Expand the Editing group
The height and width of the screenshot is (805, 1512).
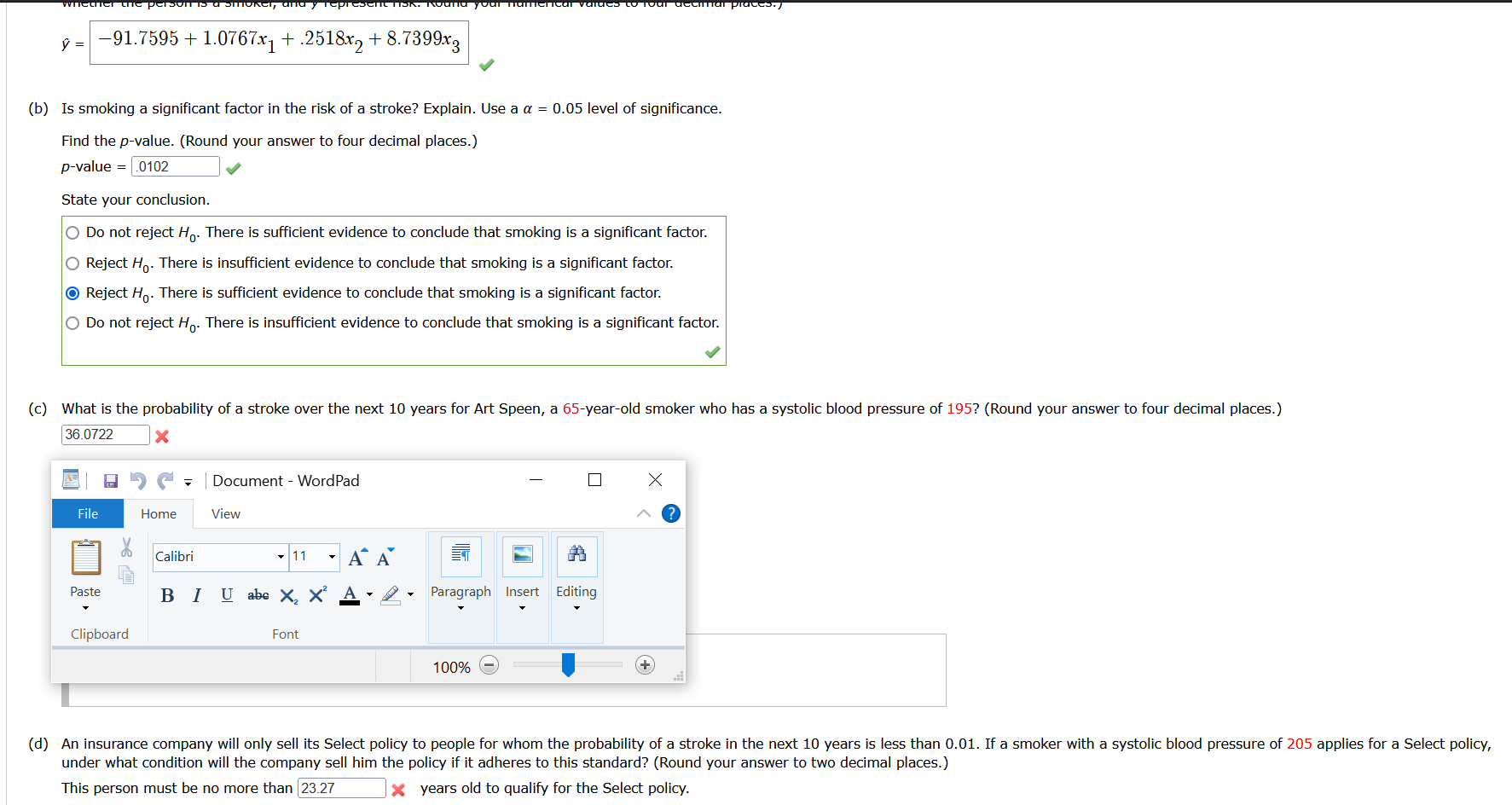577,588
